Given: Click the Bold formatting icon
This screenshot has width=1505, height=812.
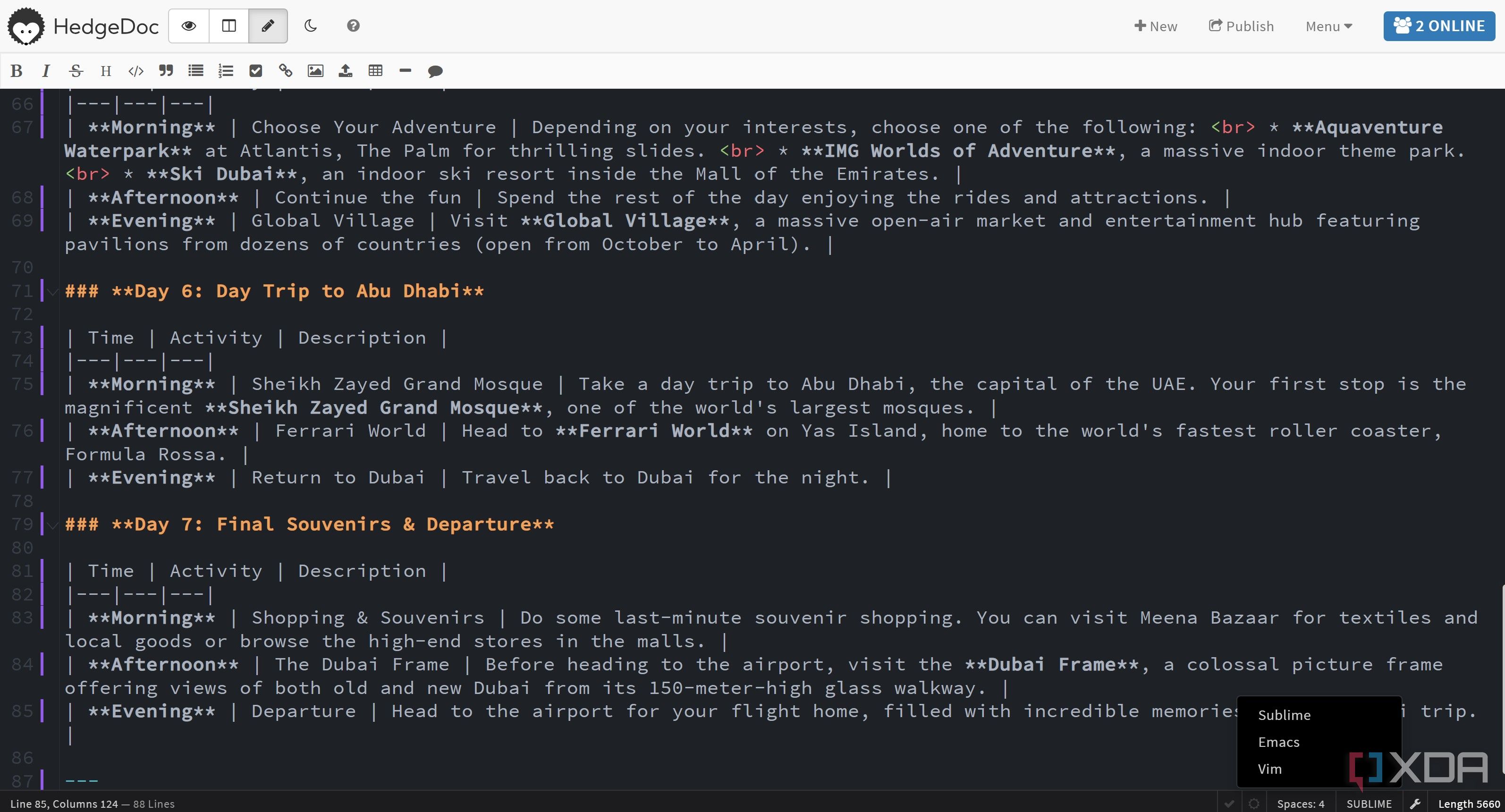Looking at the screenshot, I should [x=17, y=71].
